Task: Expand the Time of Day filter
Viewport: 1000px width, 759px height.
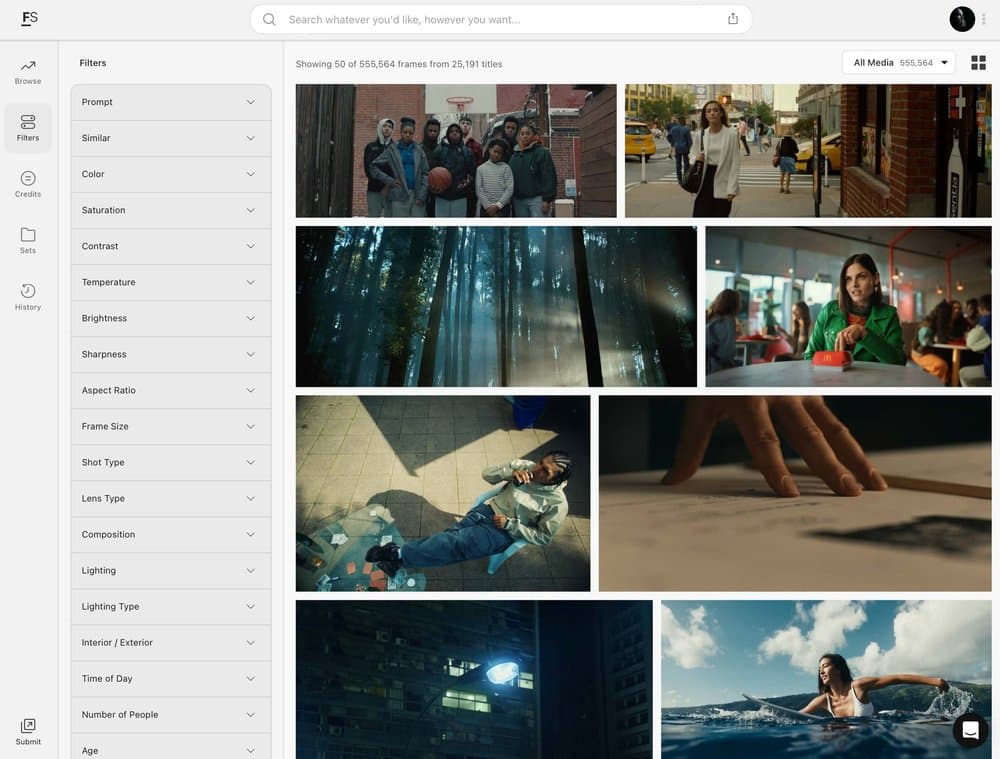Action: coord(170,678)
